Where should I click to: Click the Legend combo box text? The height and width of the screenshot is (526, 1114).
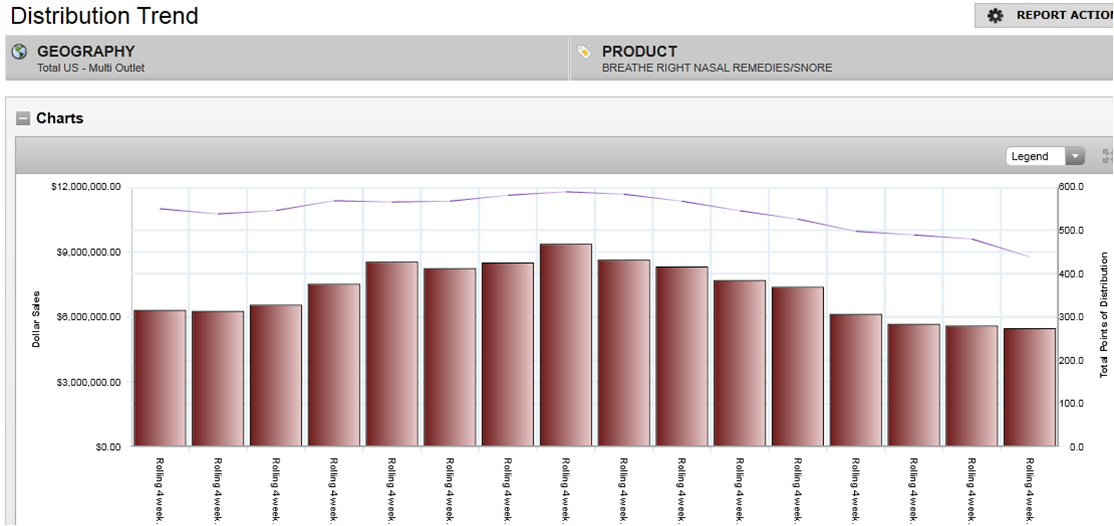pyautogui.click(x=1034, y=156)
